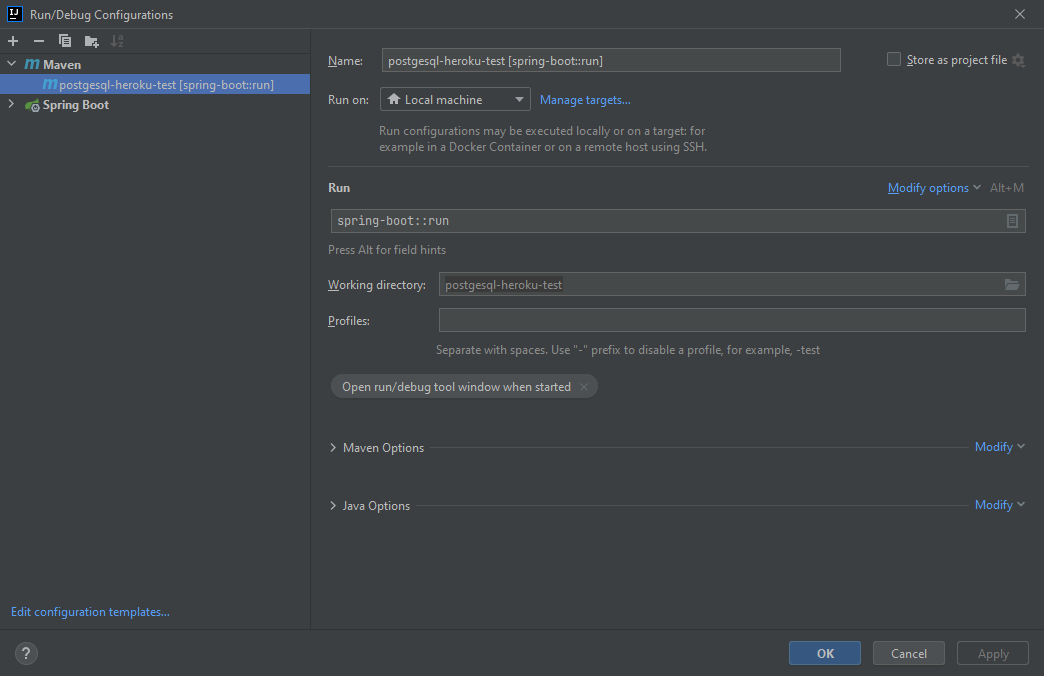Open Manage targets link

[x=585, y=100]
